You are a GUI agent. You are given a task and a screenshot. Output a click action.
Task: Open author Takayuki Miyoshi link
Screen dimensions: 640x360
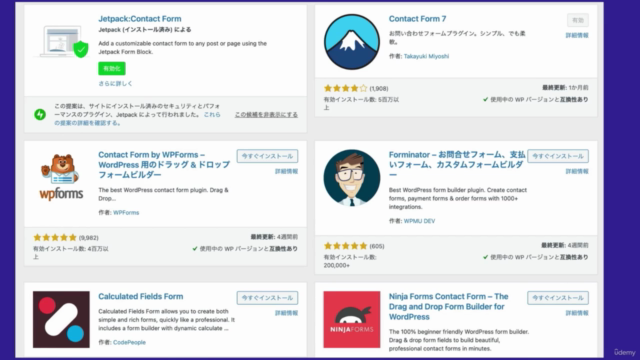point(426,56)
